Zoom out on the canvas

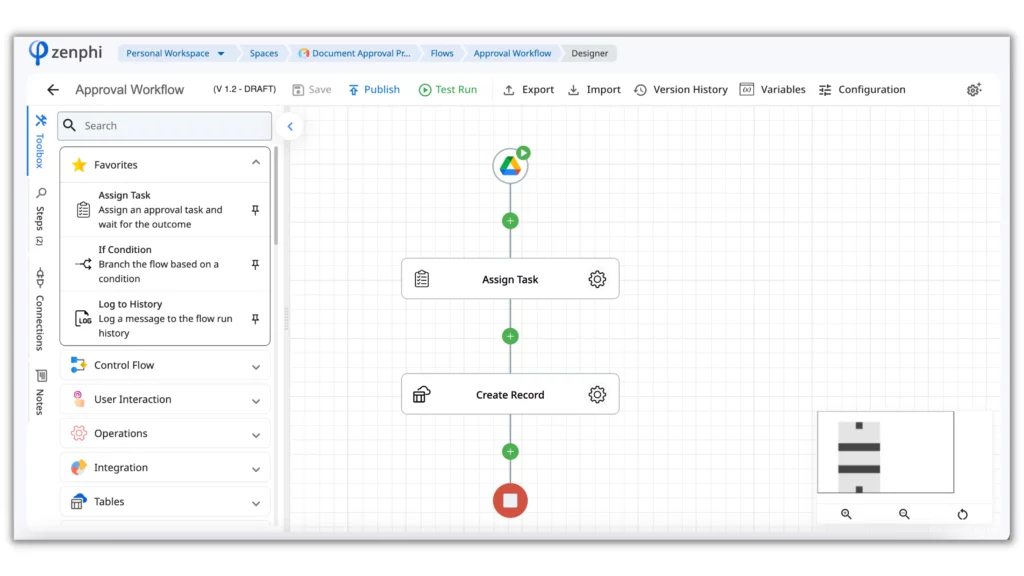(904, 514)
